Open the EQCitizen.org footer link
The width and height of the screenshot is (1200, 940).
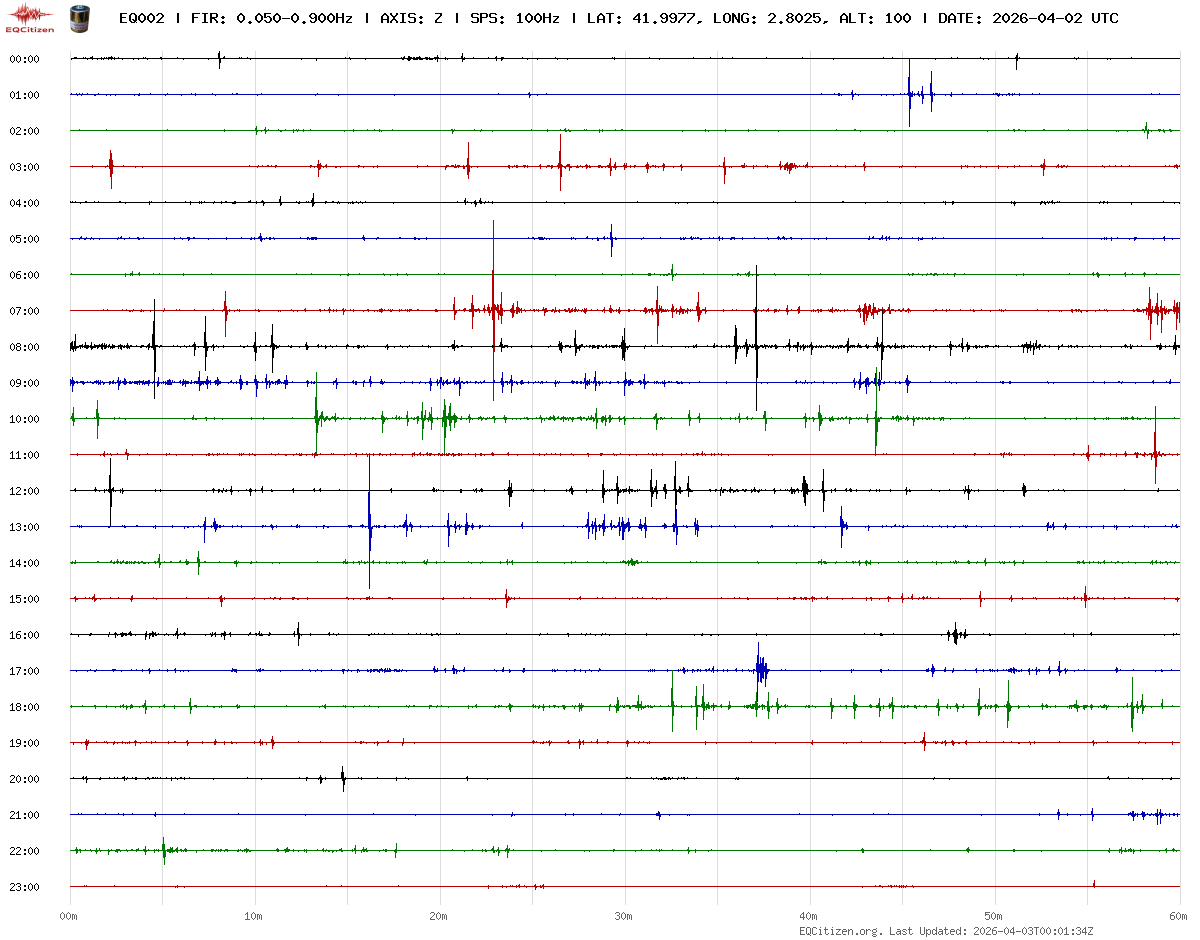[841, 931]
